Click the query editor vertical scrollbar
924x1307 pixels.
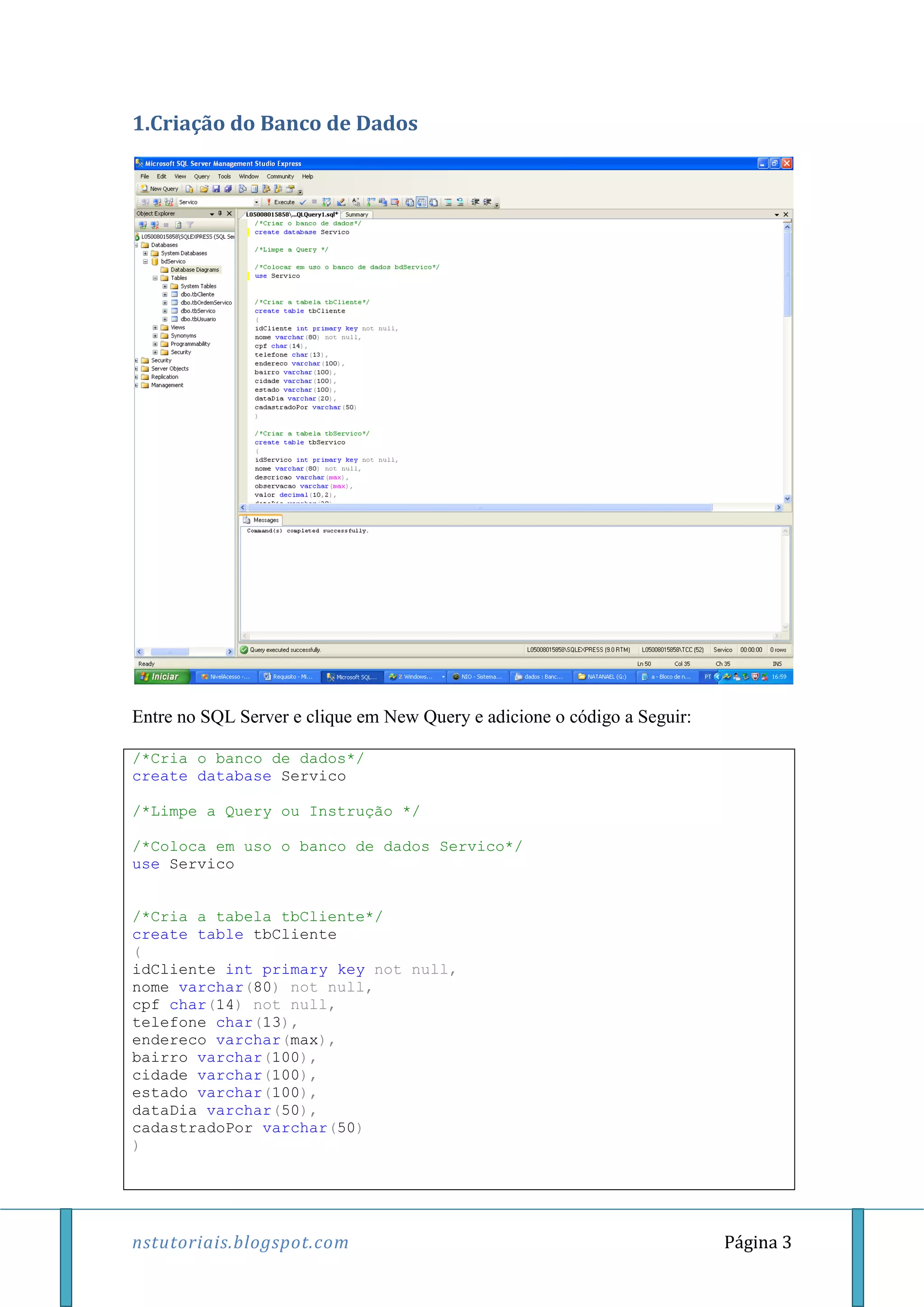click(787, 362)
